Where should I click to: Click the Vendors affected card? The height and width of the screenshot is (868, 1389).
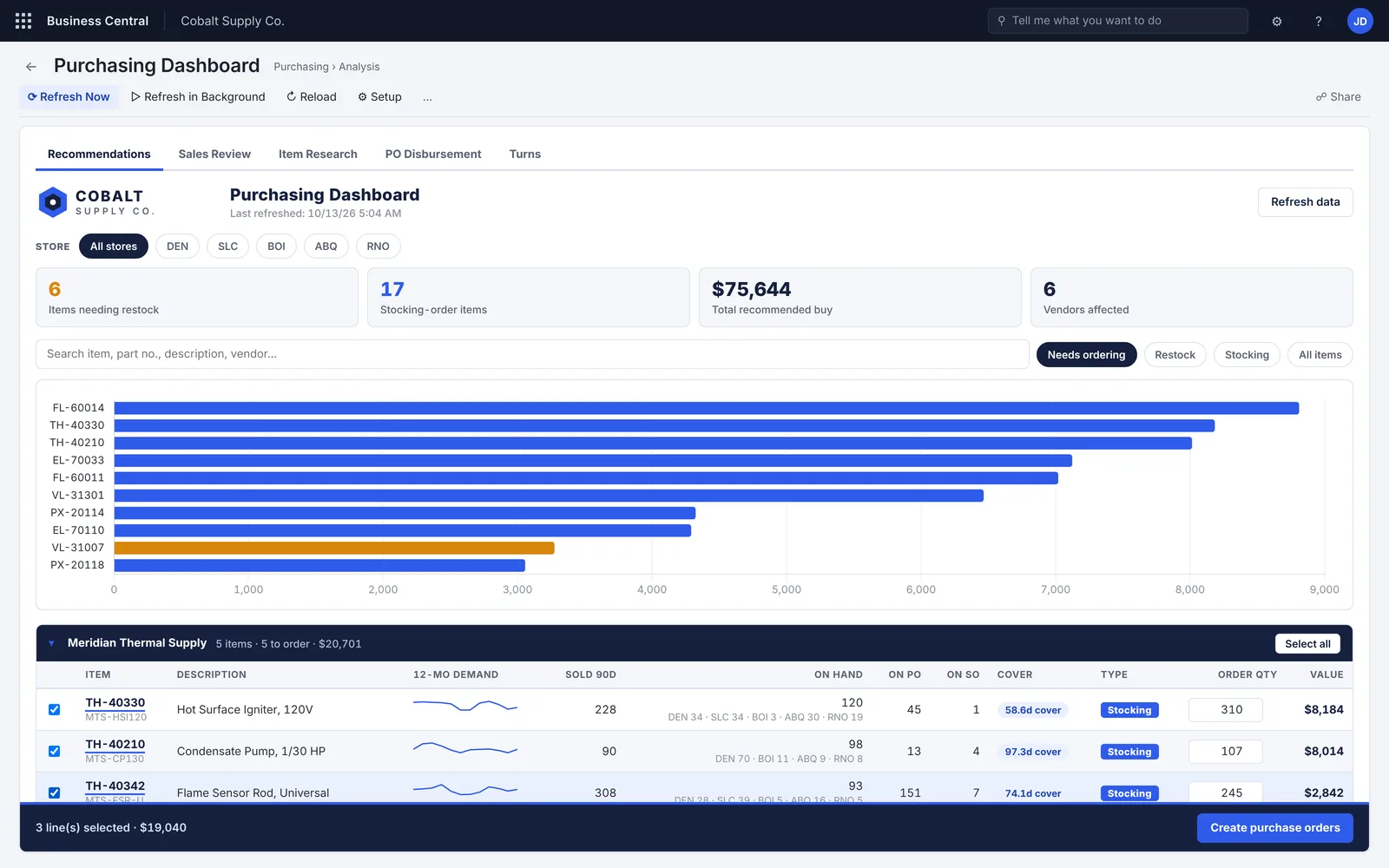point(1192,297)
